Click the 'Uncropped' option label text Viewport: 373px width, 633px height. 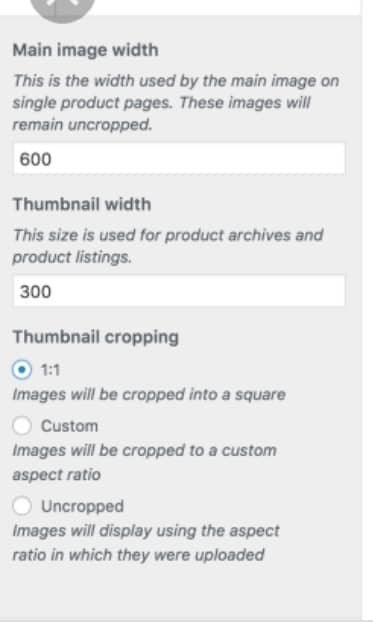[x=82, y=506]
